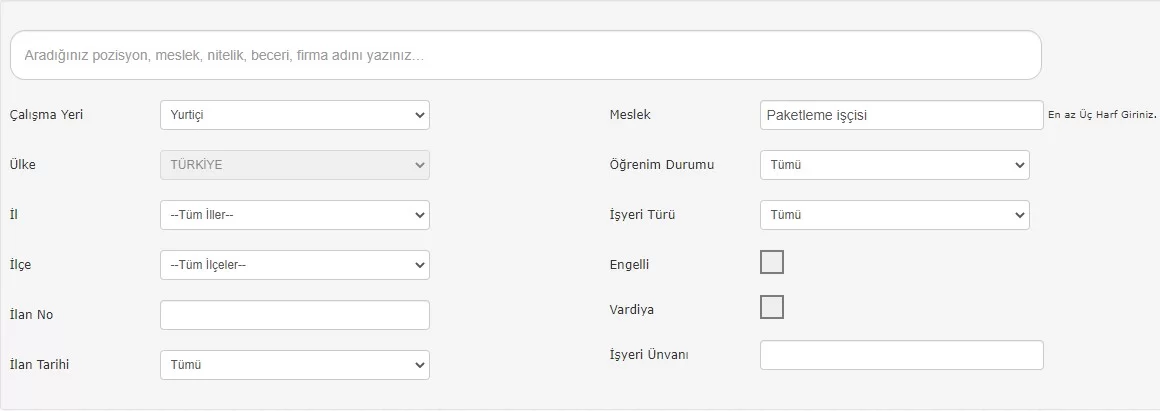Click the Vardiya label text
The image size is (1160, 411).
click(631, 310)
